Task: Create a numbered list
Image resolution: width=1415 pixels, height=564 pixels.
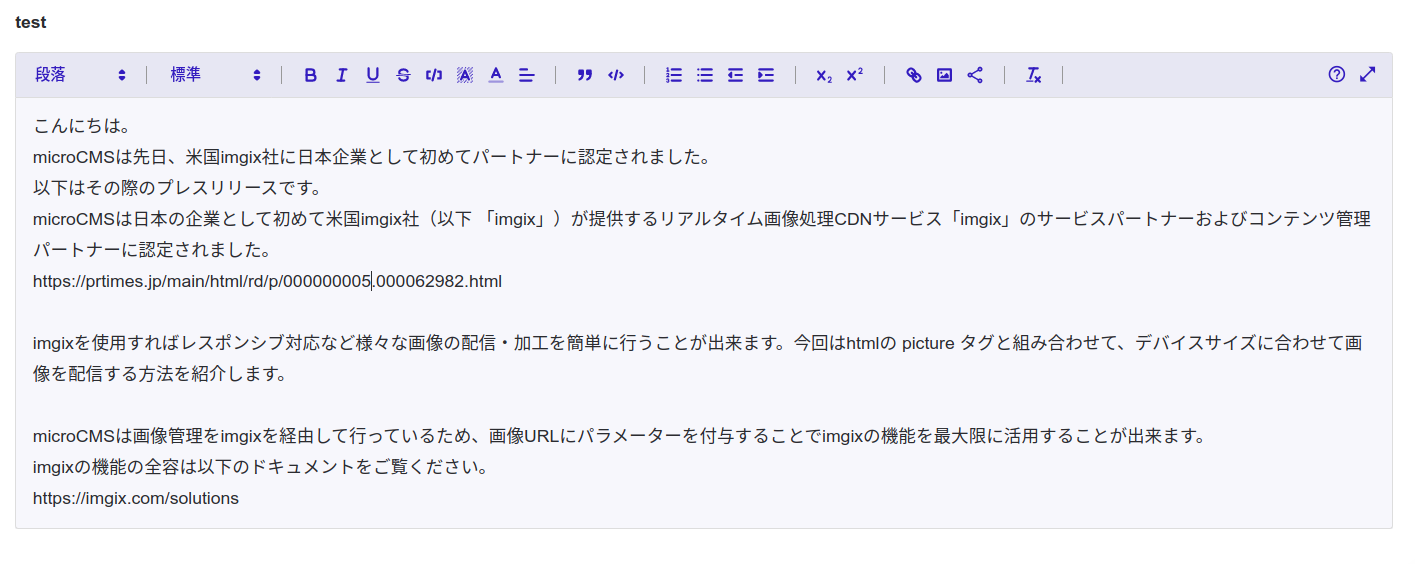Action: click(674, 75)
